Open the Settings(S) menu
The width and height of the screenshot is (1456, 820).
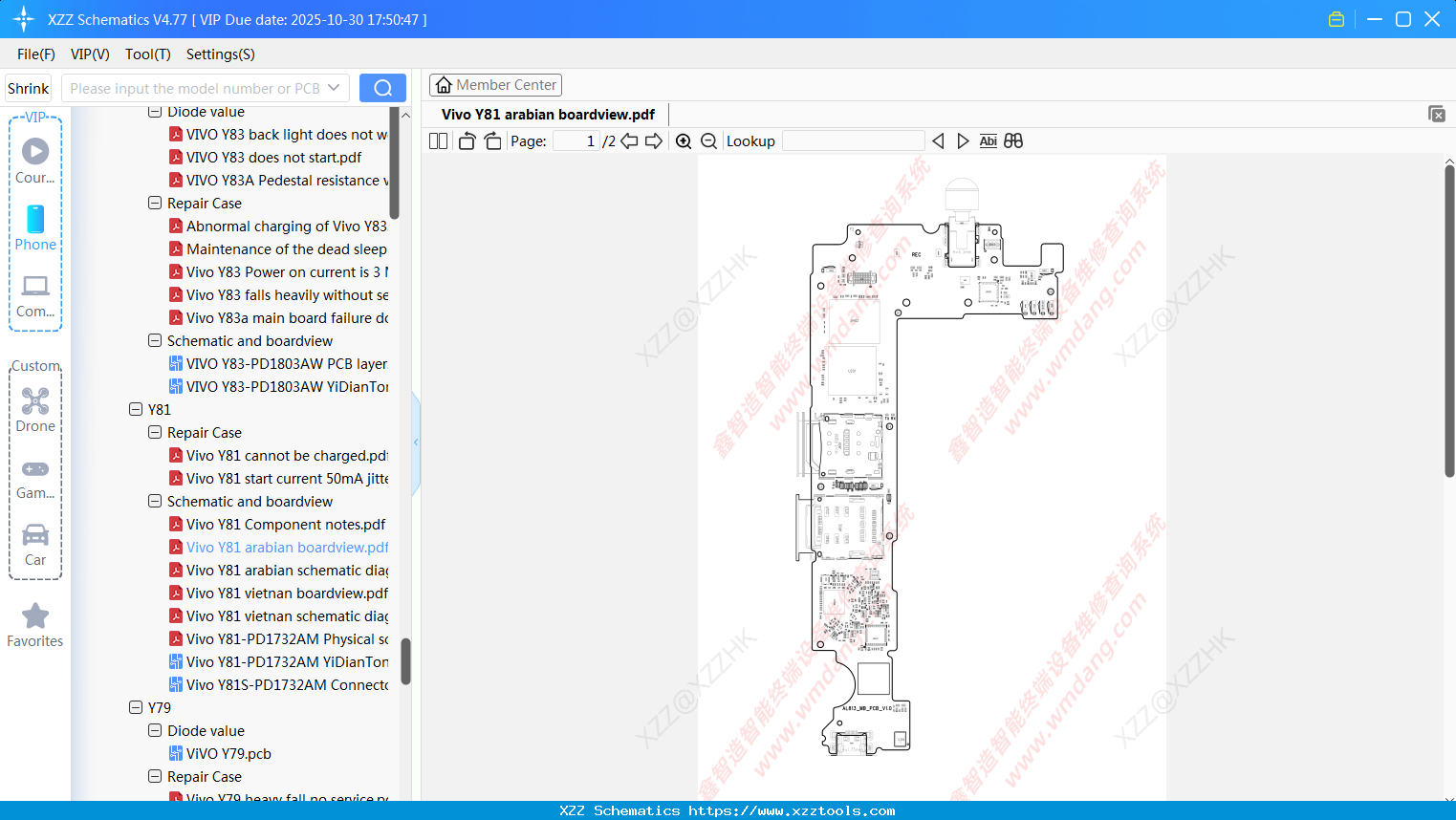click(x=221, y=54)
